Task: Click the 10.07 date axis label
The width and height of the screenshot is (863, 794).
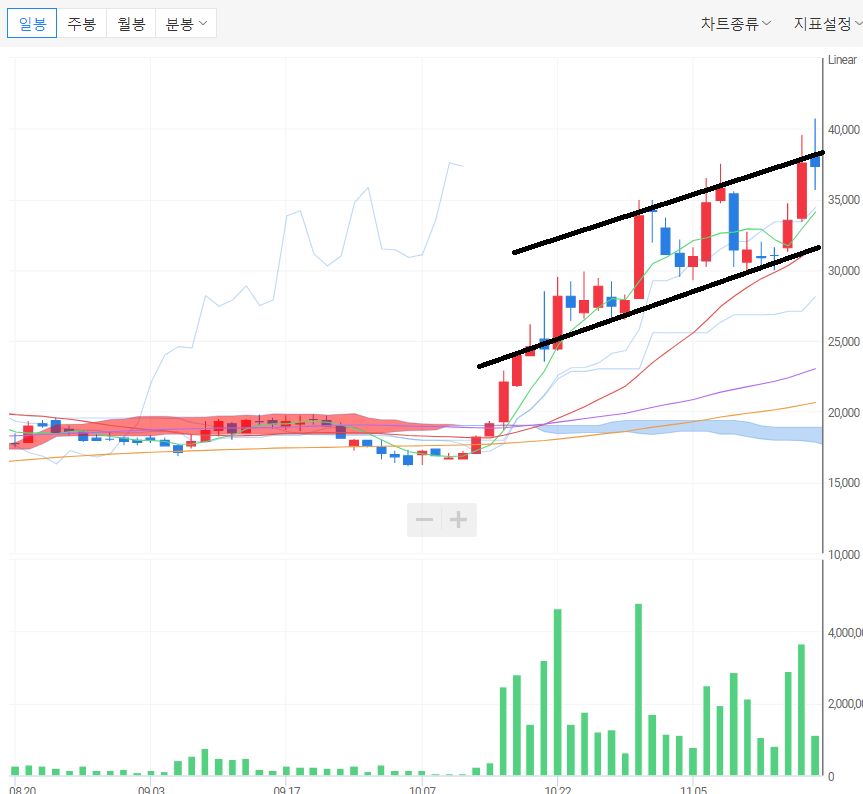Action: click(x=422, y=790)
